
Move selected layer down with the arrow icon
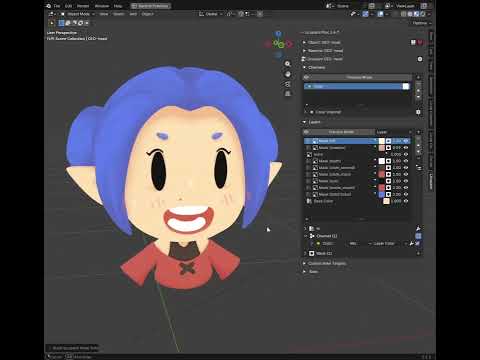pyautogui.click(x=419, y=152)
